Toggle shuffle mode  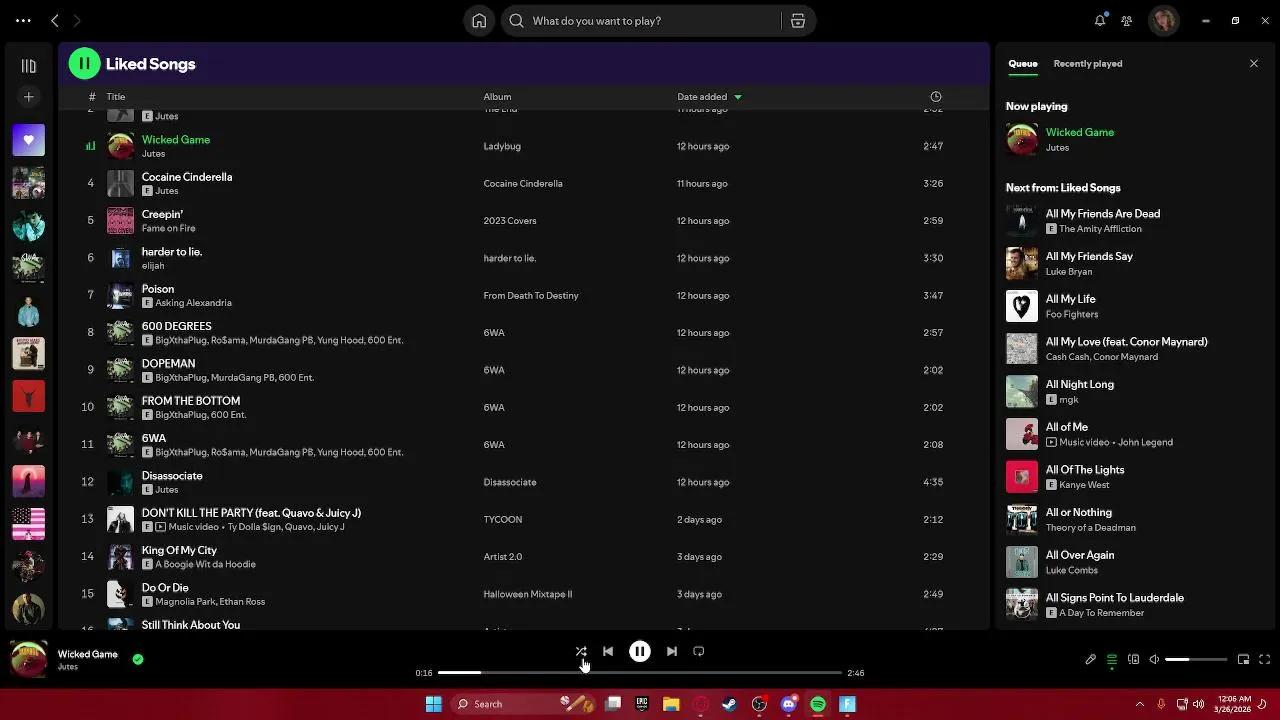click(x=581, y=651)
